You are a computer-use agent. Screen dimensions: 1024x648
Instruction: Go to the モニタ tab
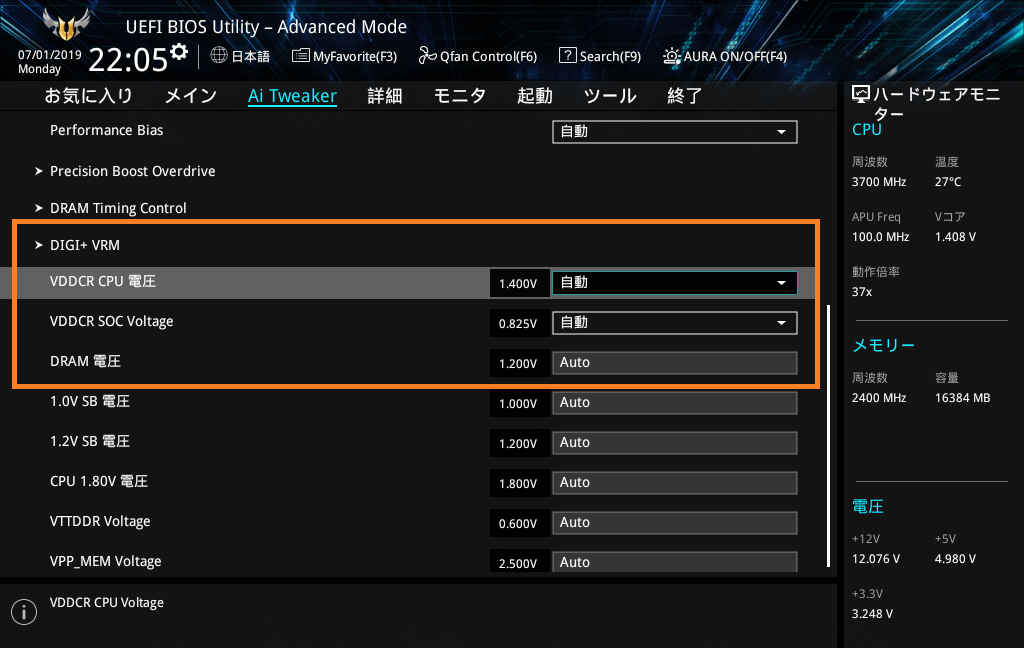point(460,95)
